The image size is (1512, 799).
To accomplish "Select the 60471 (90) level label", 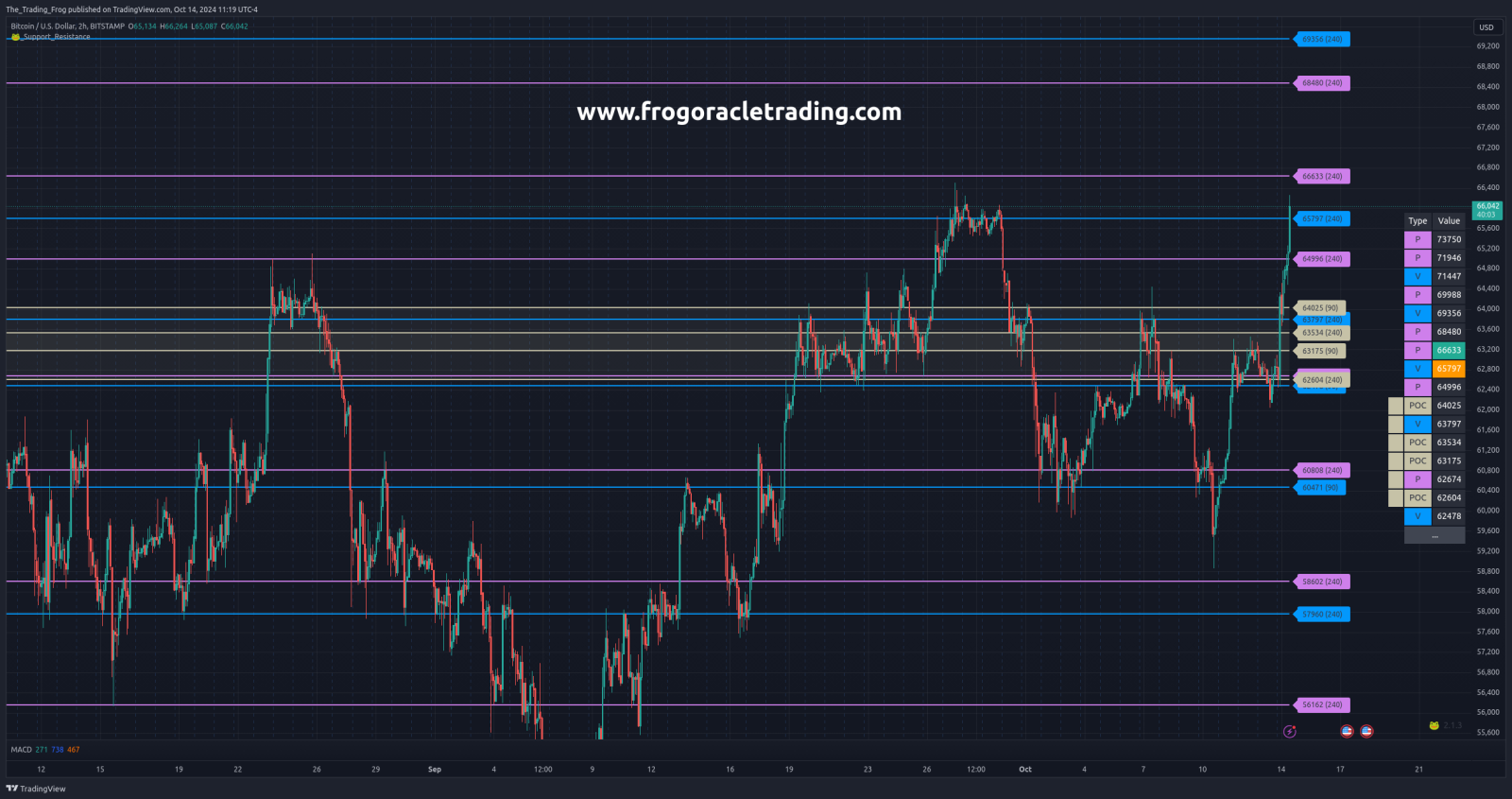I will pos(1320,488).
